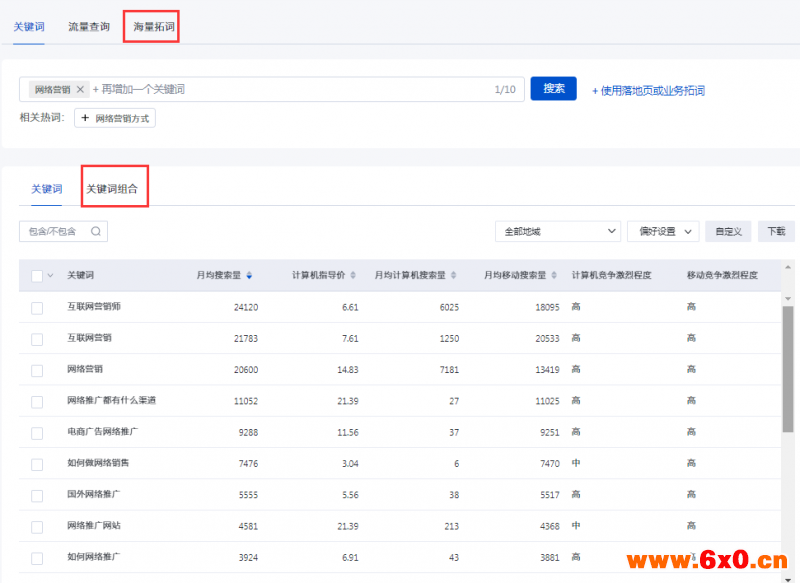The image size is (800, 583).
Task: Open the 全部地域 region dropdown
Action: (x=558, y=232)
